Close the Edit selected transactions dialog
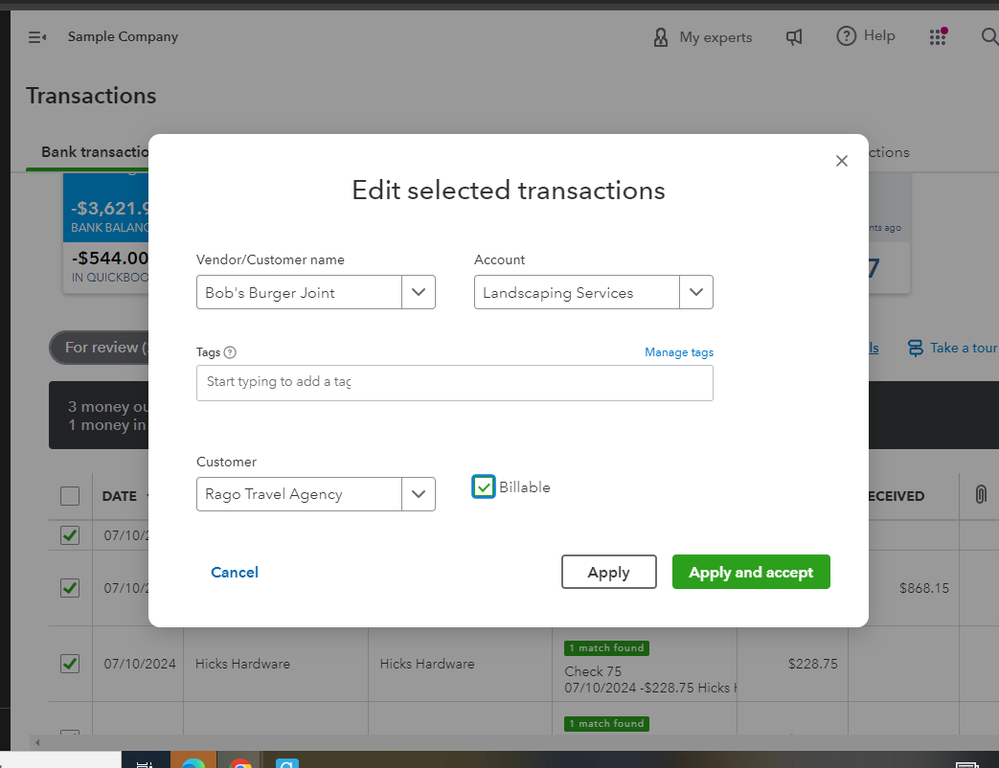 point(842,161)
